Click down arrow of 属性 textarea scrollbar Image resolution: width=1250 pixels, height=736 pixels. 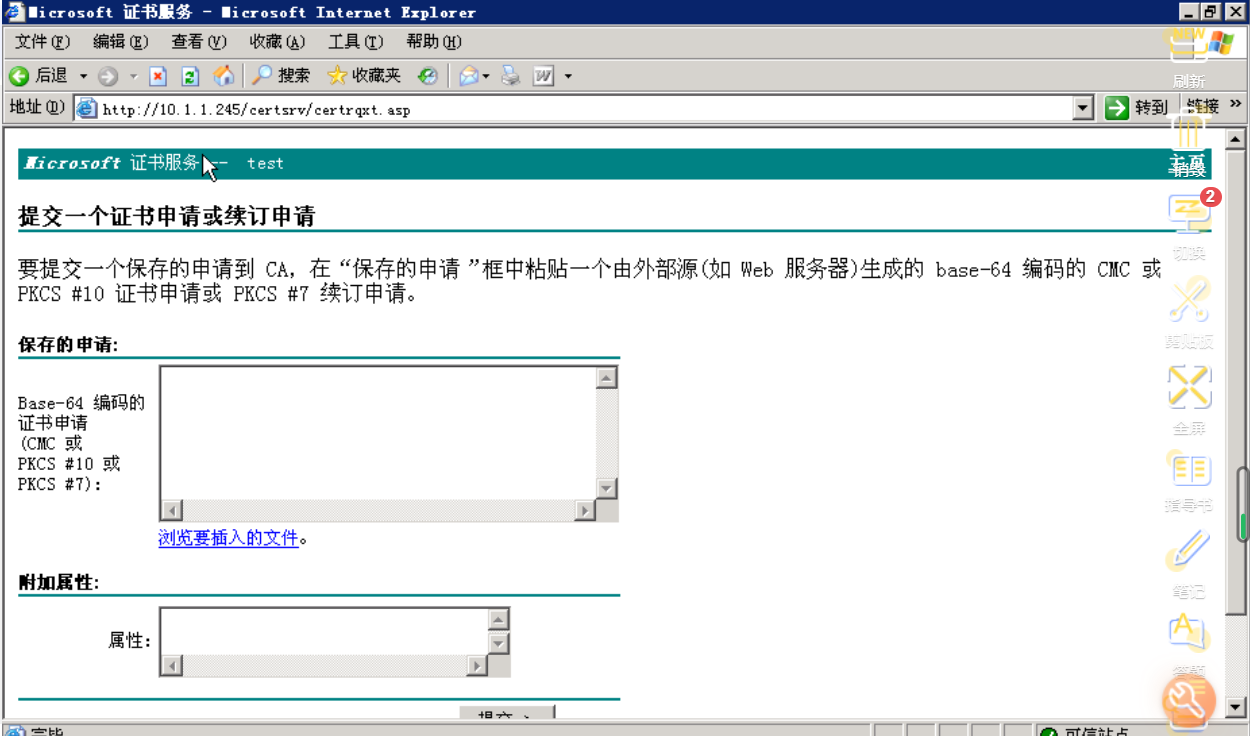coord(499,643)
